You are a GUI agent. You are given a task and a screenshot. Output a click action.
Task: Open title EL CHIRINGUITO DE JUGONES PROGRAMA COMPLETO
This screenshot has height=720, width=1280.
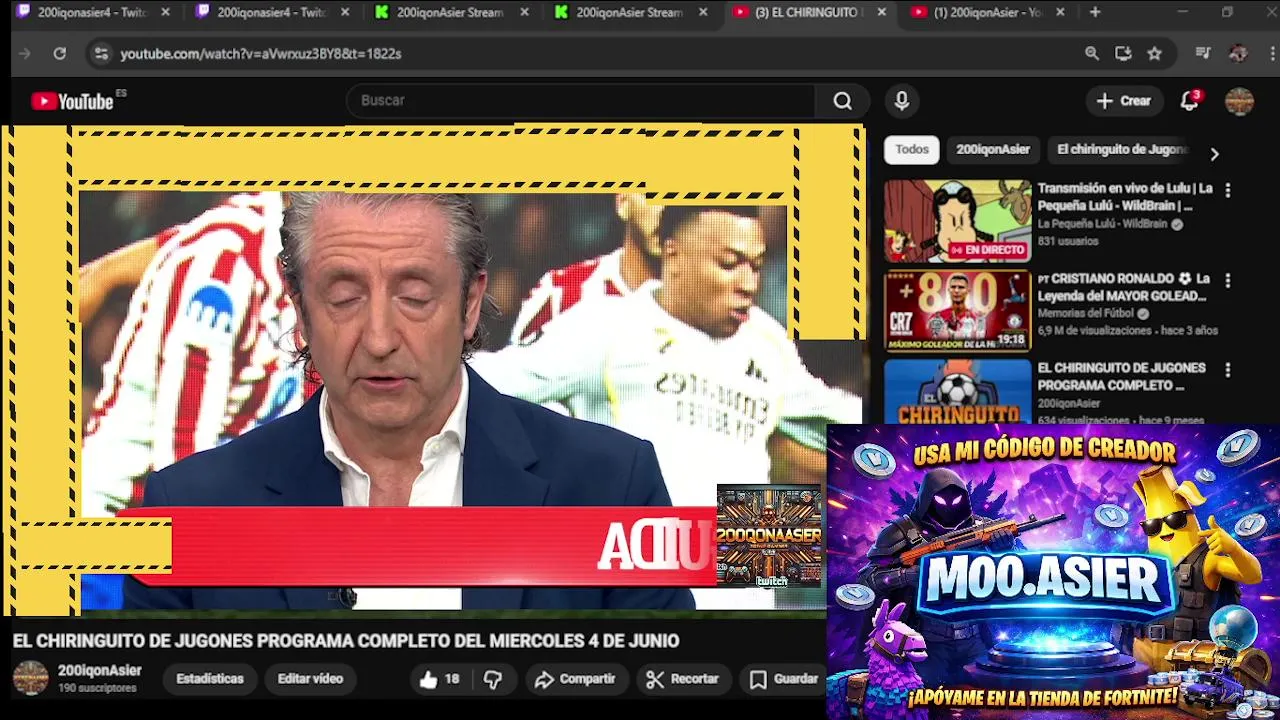tap(1121, 376)
